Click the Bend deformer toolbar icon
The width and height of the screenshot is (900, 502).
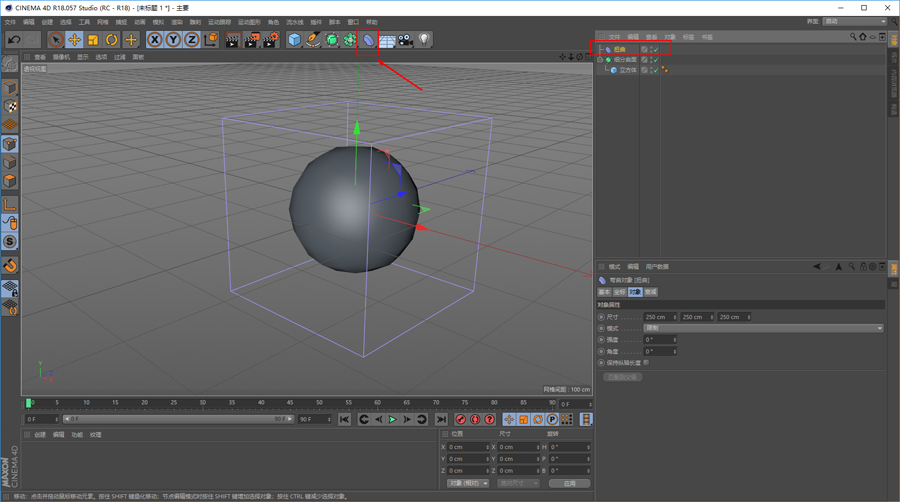368,40
